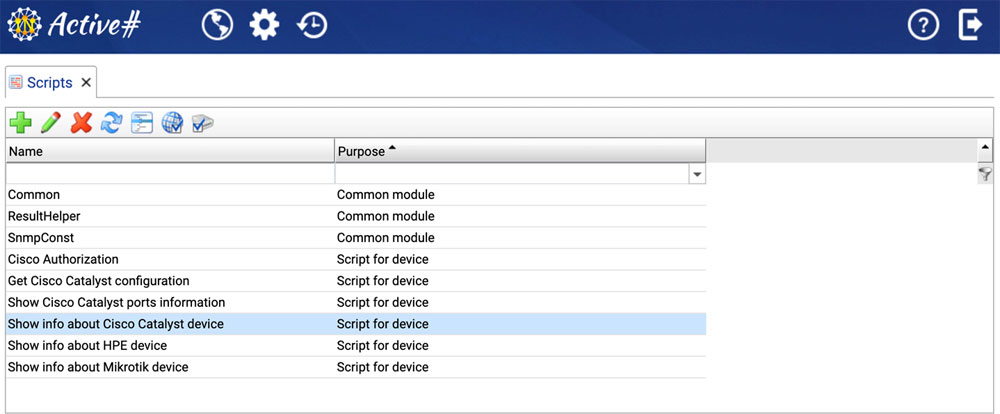Log out using the exit icon
Image resolution: width=1000 pixels, height=414 pixels.
[x=970, y=26]
